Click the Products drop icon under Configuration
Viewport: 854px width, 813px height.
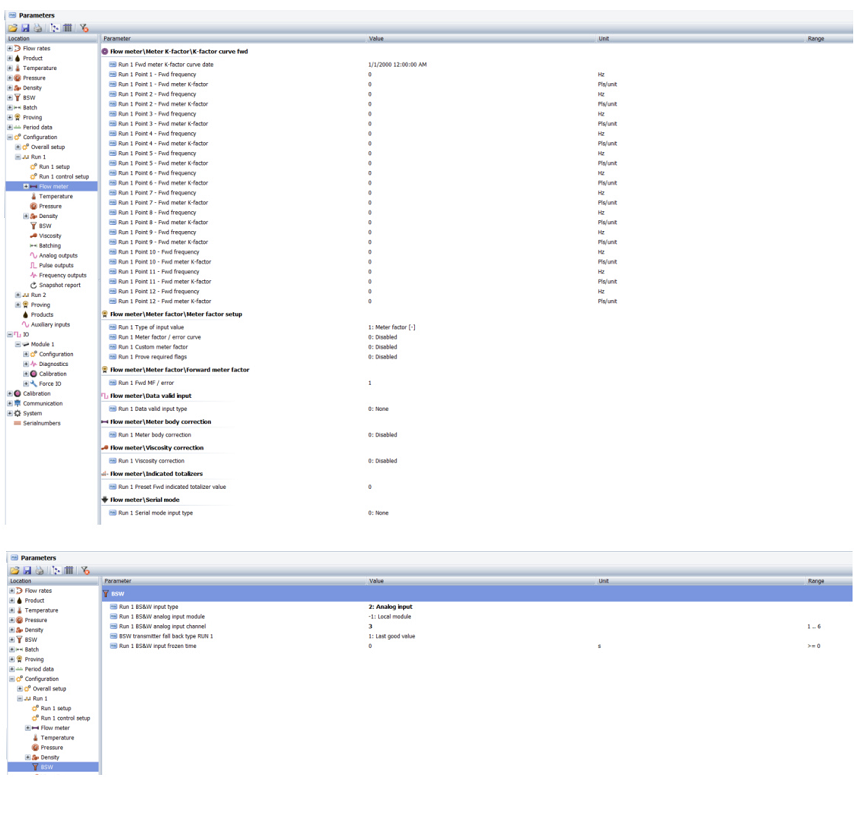pos(25,315)
